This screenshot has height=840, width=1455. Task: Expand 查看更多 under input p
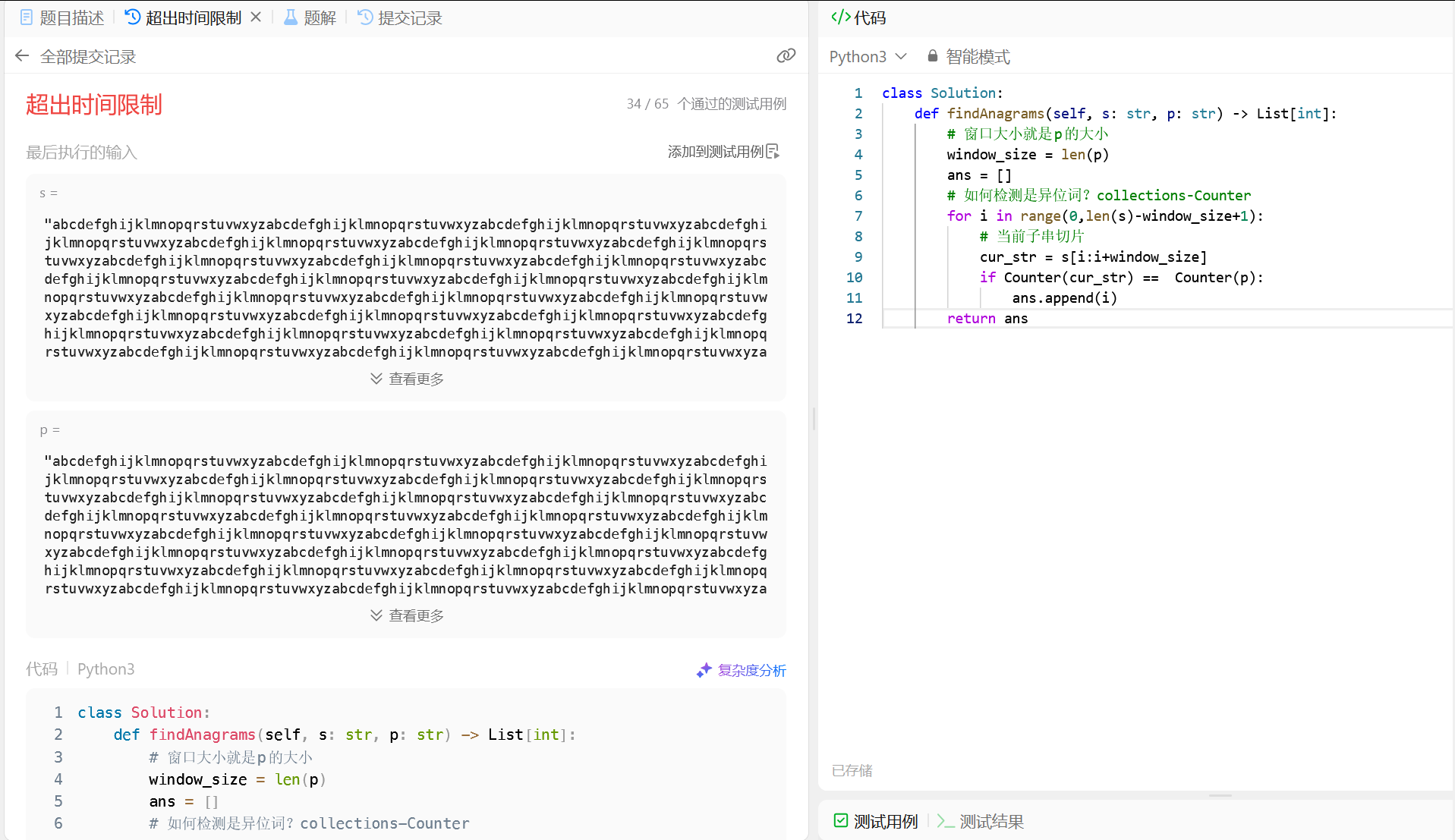407,615
